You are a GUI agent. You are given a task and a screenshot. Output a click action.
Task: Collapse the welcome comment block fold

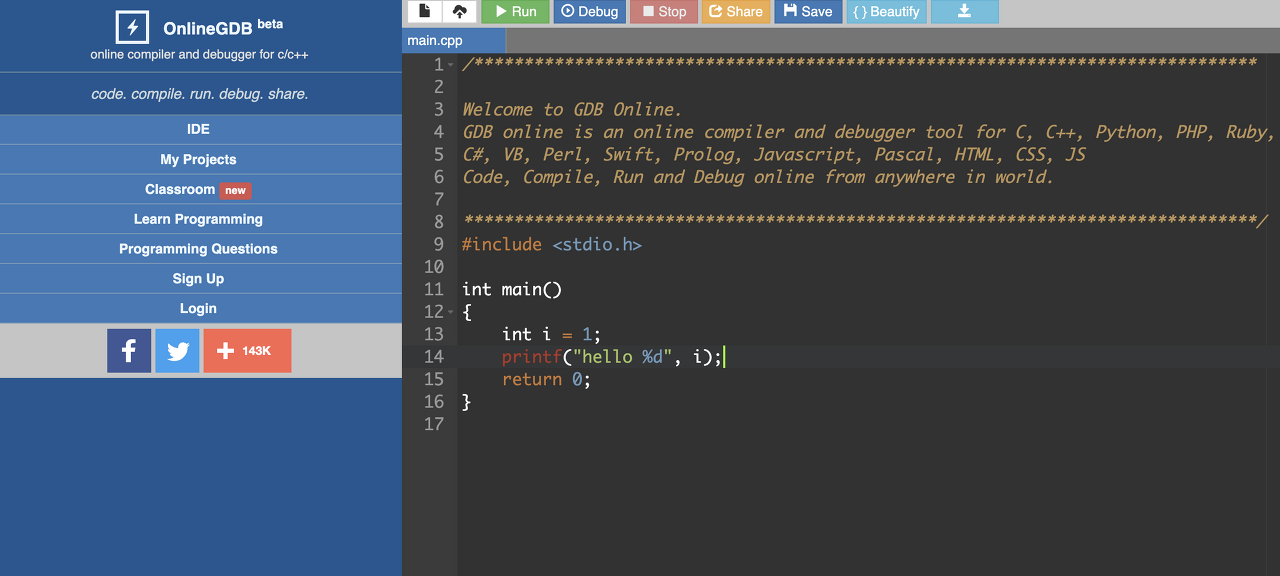tap(452, 64)
